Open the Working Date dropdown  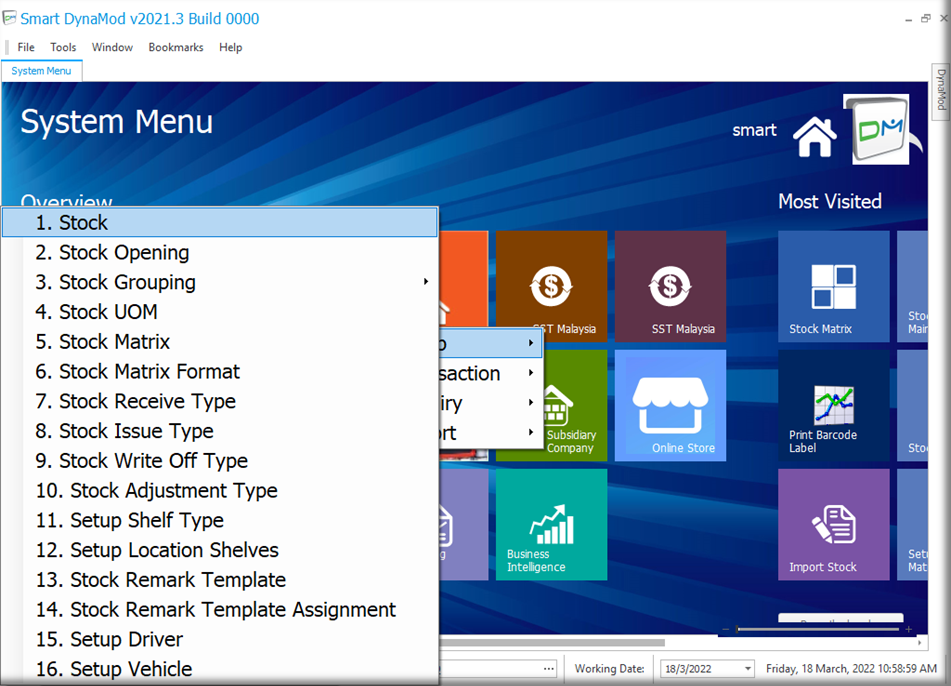click(x=747, y=668)
